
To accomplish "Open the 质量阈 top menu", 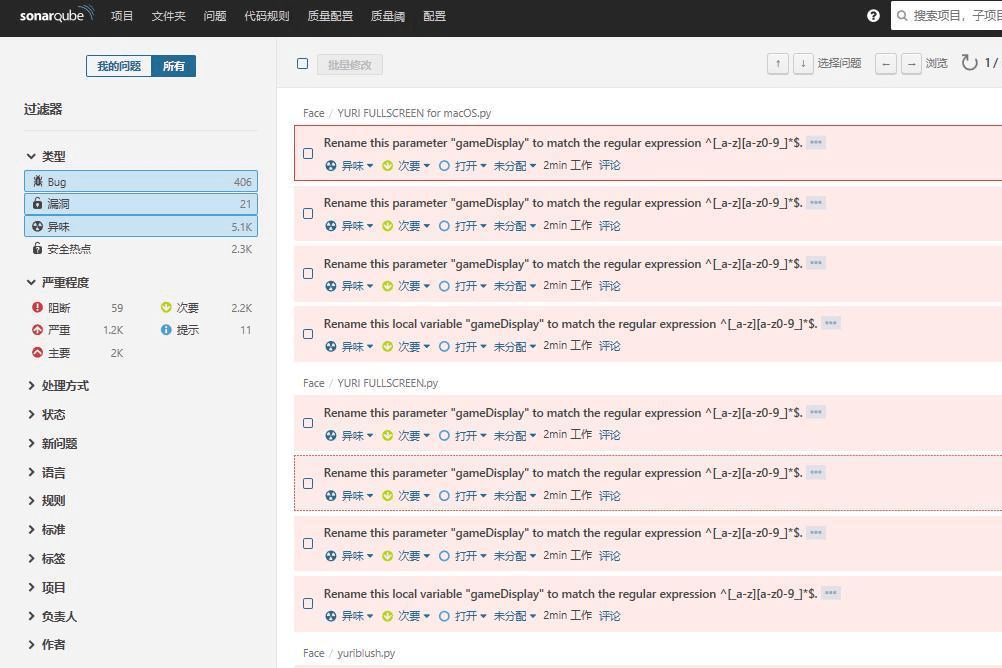I will point(388,16).
